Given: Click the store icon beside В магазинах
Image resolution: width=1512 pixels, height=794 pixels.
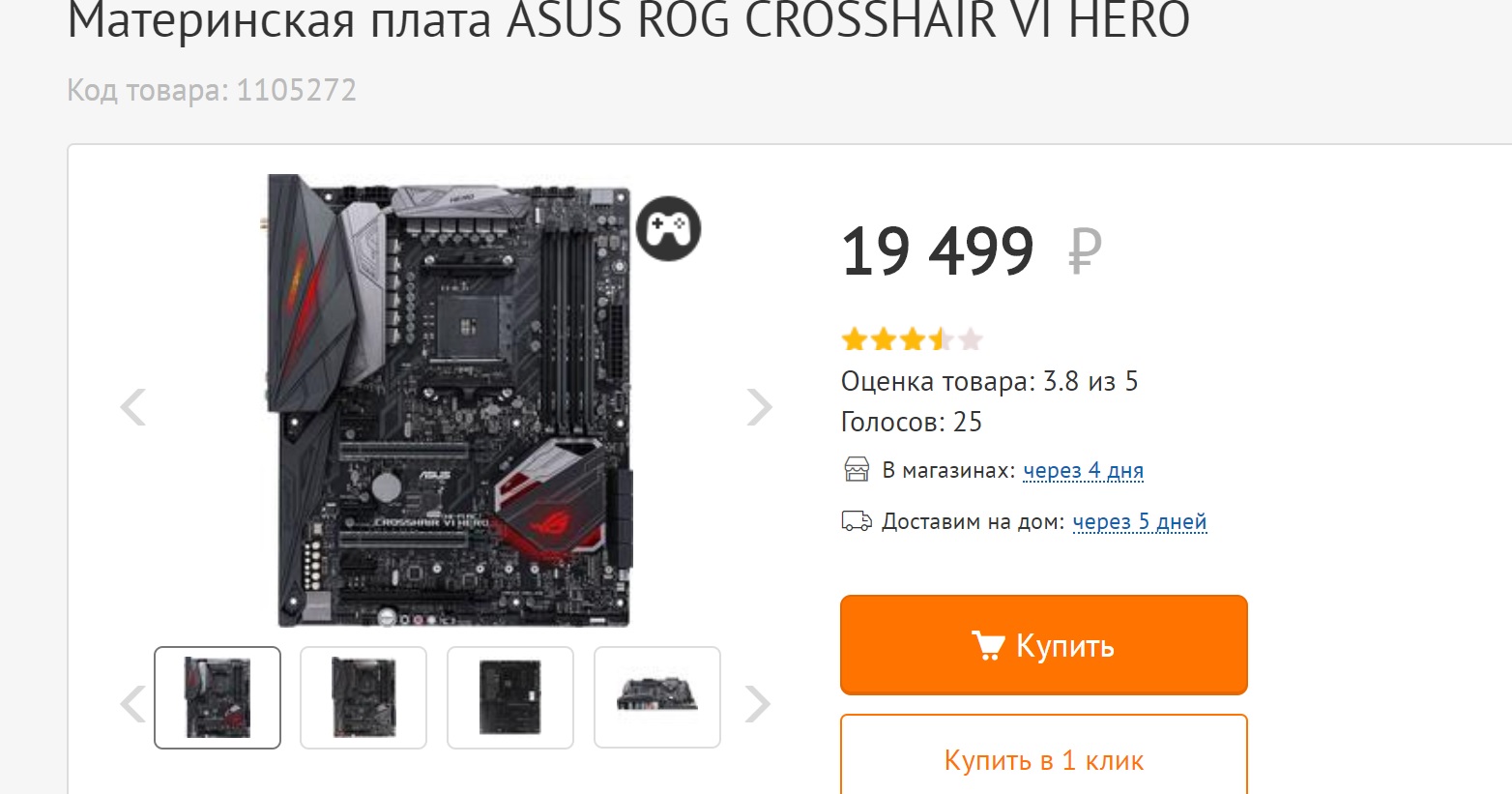Looking at the screenshot, I should [857, 470].
